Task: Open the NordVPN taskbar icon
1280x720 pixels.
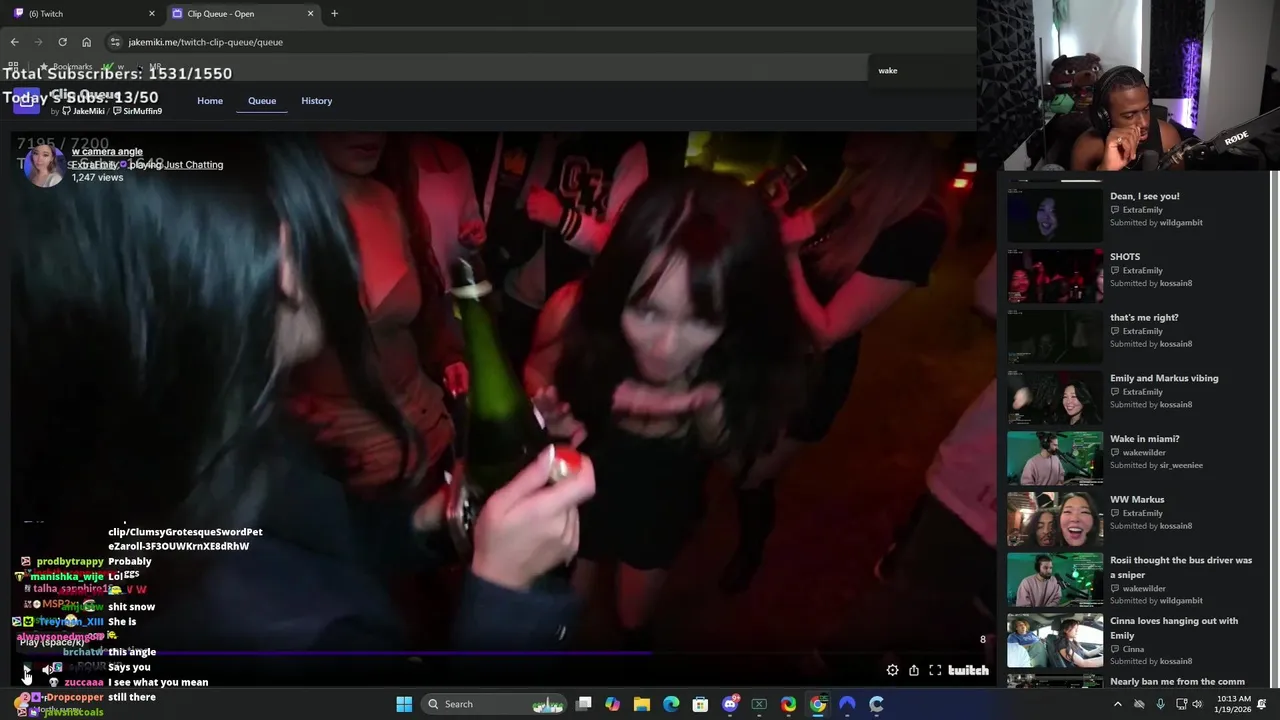Action: pos(847,704)
